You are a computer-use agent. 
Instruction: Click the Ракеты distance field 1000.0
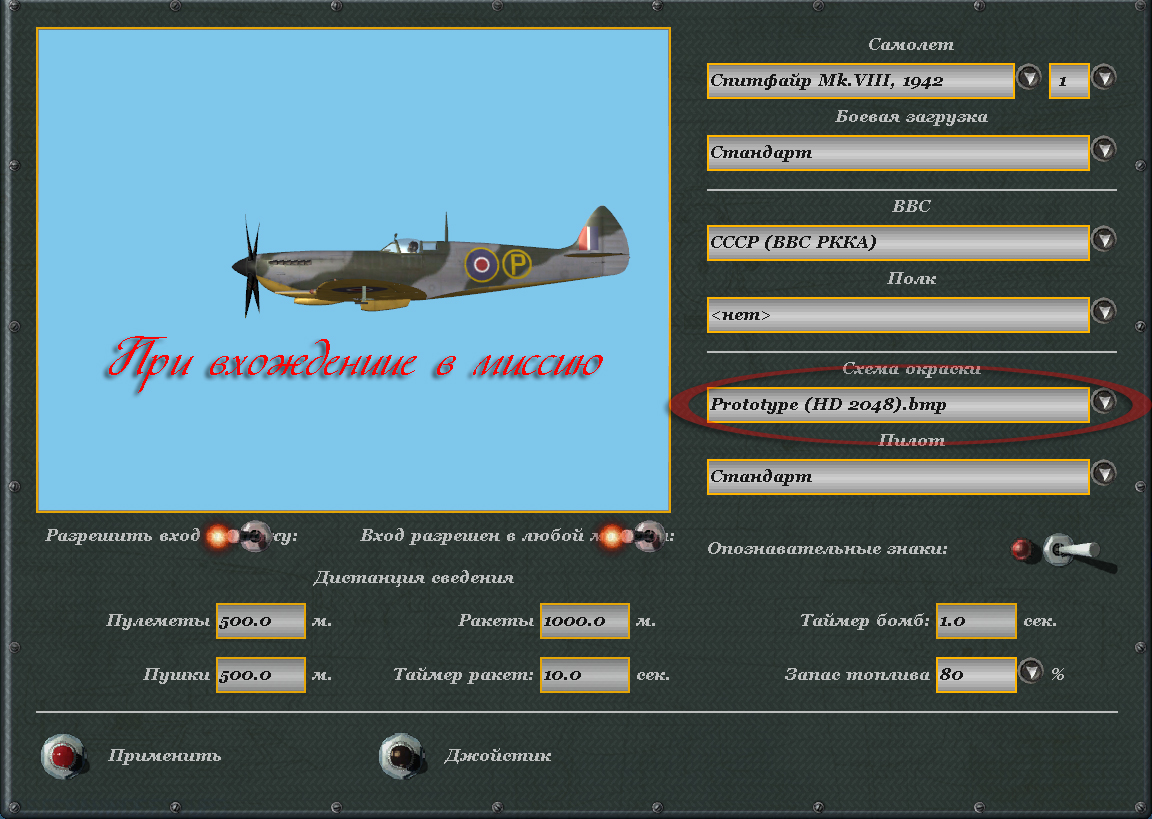[x=584, y=621]
